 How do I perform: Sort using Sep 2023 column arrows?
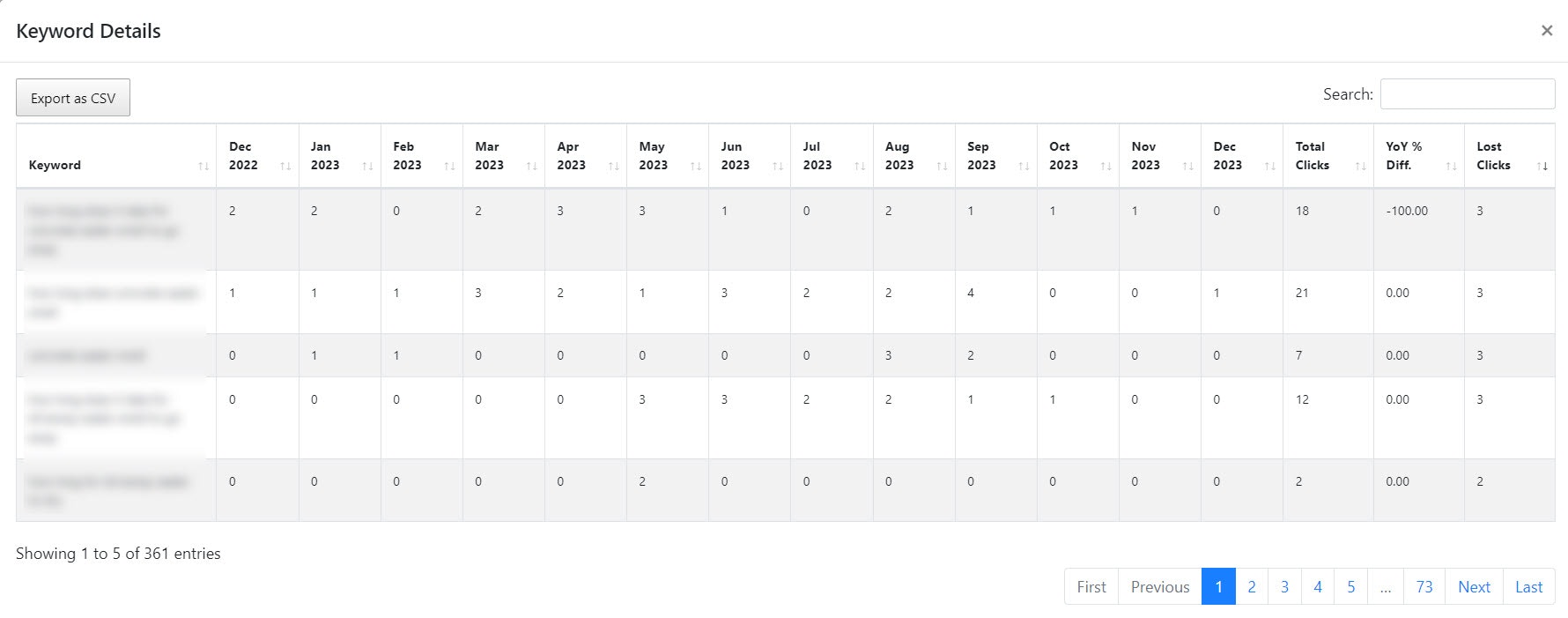click(x=1024, y=166)
